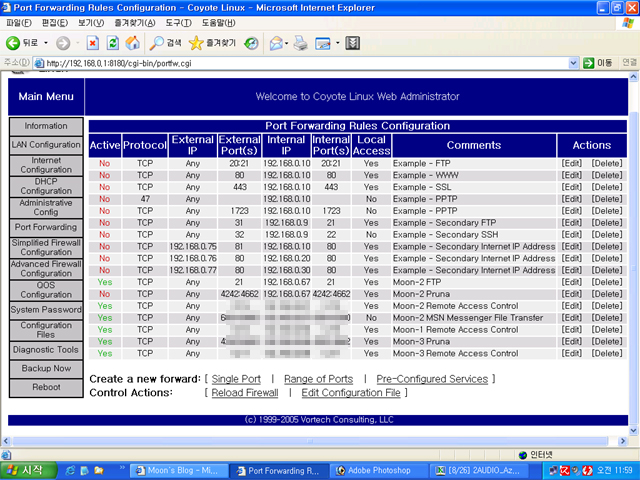Image resolution: width=640 pixels, height=480 pixels.
Task: Switch to the Adobe Photoshop taskbar window
Action: point(378,471)
